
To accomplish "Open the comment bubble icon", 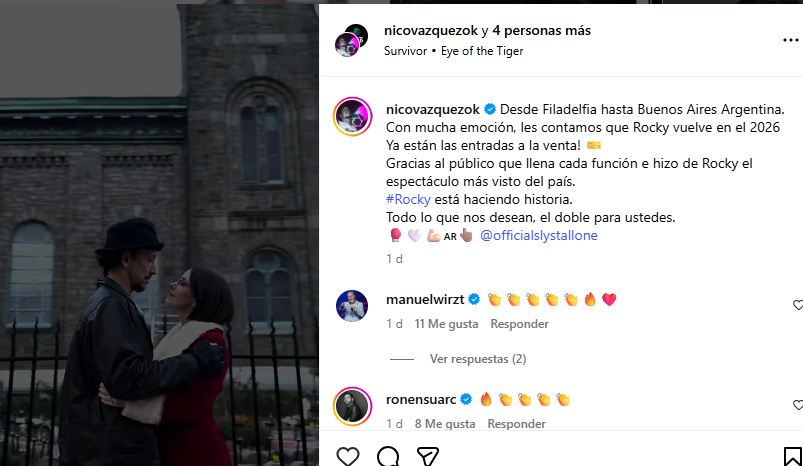I will click(388, 456).
